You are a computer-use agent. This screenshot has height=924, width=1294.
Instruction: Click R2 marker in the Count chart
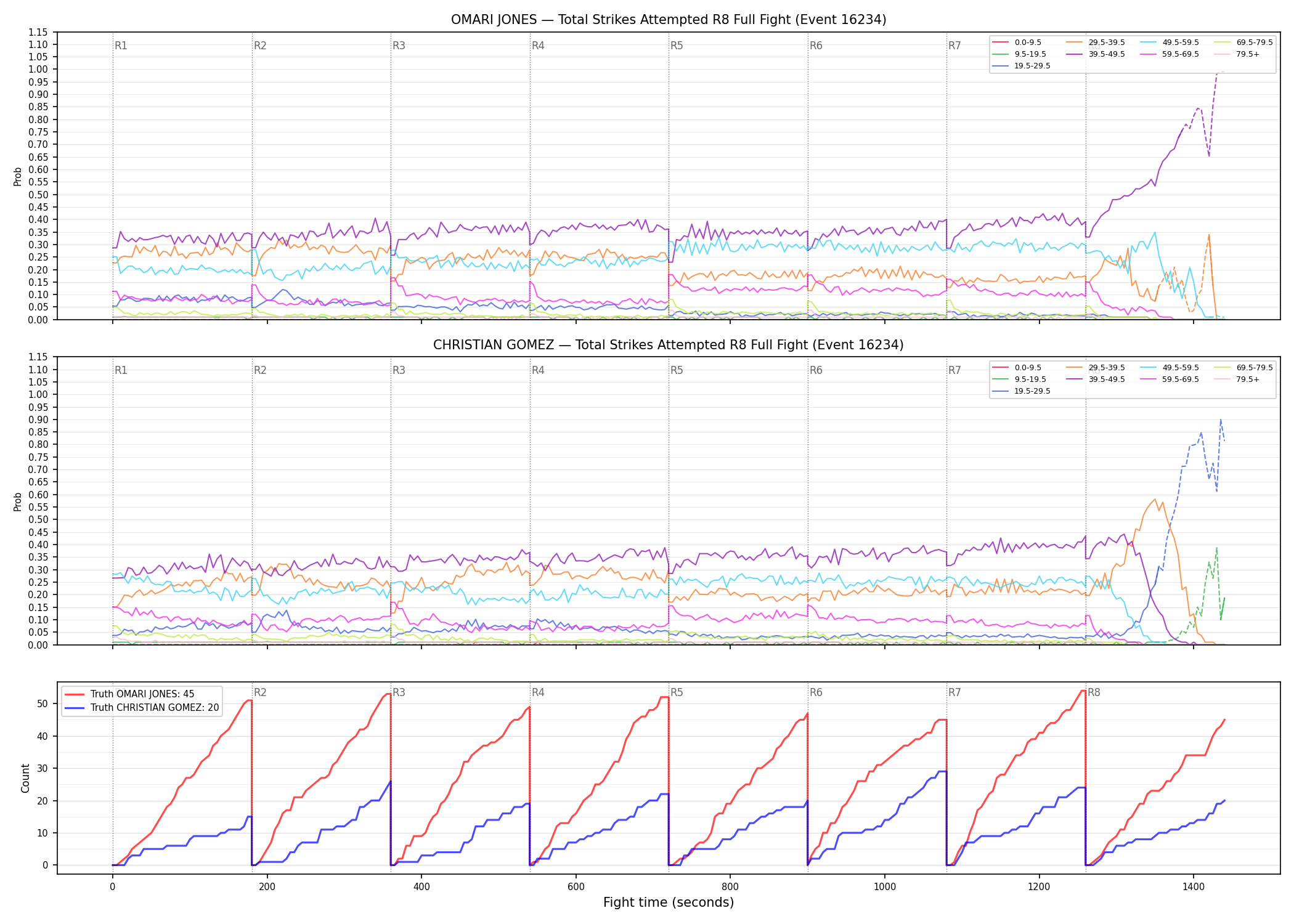[260, 692]
